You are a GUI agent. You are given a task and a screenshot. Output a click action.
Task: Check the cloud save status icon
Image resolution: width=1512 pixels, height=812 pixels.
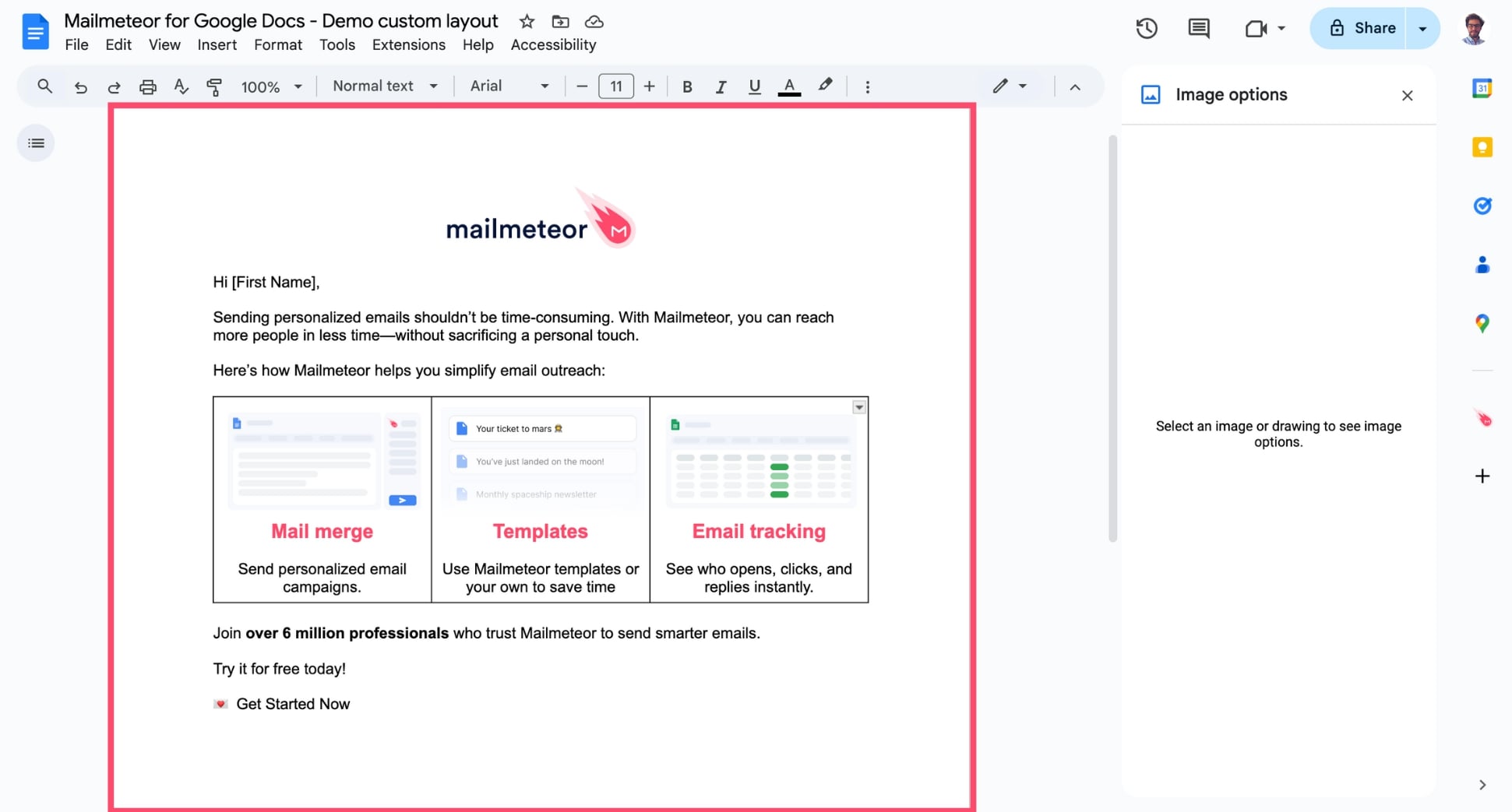(x=594, y=22)
